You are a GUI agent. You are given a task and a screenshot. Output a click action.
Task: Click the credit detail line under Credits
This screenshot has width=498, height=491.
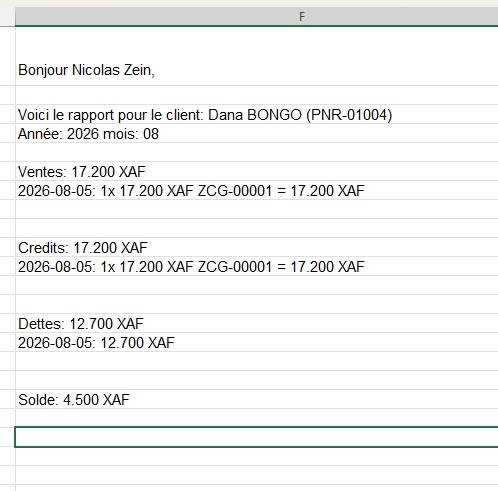(x=257, y=266)
